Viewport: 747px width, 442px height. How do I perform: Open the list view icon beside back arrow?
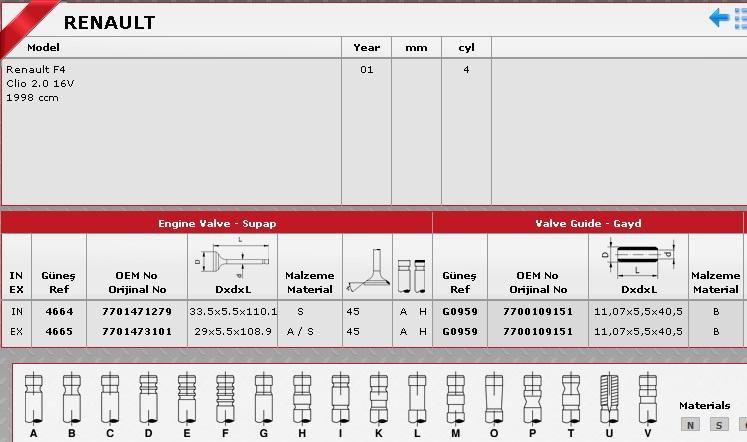(x=741, y=18)
